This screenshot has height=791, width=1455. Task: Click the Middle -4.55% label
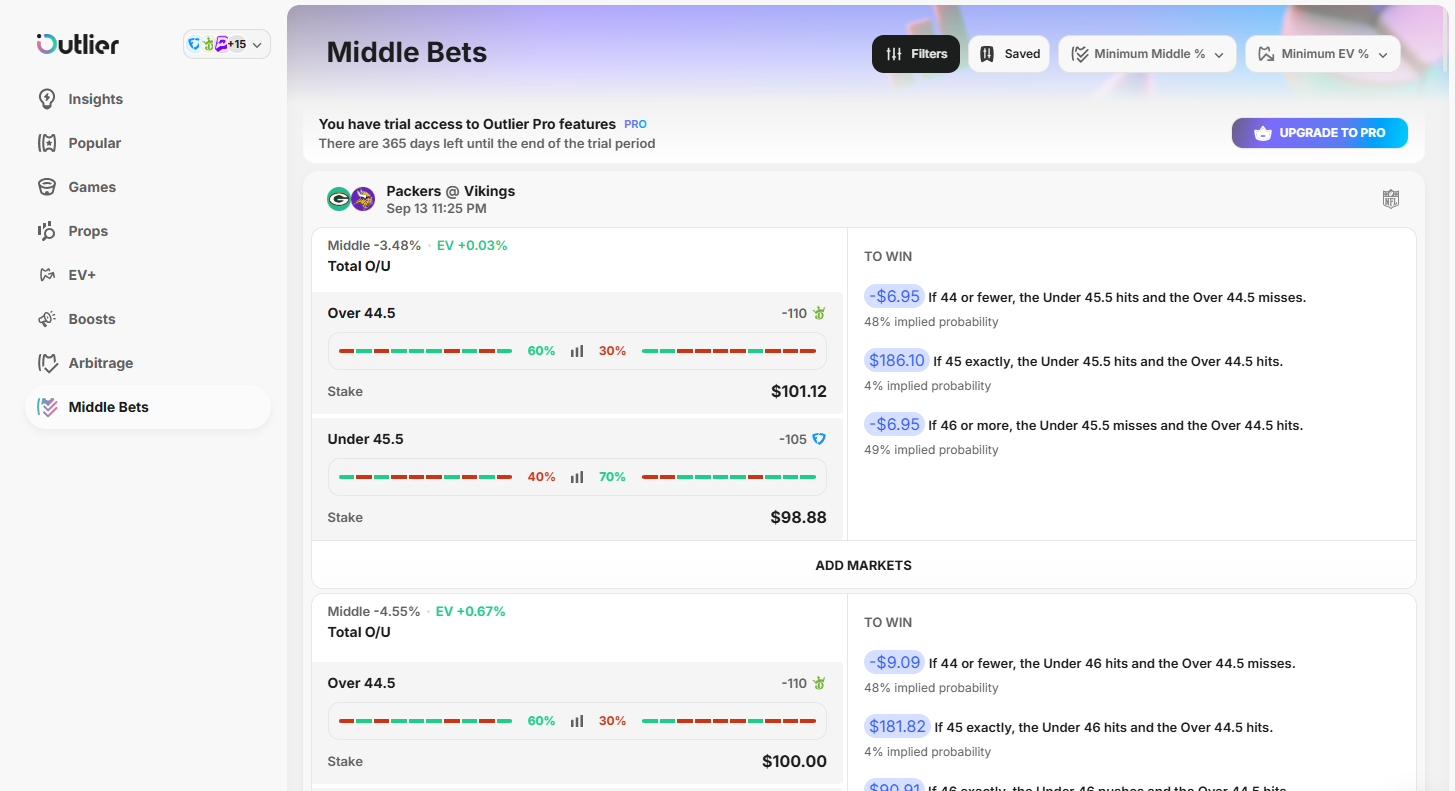point(374,611)
